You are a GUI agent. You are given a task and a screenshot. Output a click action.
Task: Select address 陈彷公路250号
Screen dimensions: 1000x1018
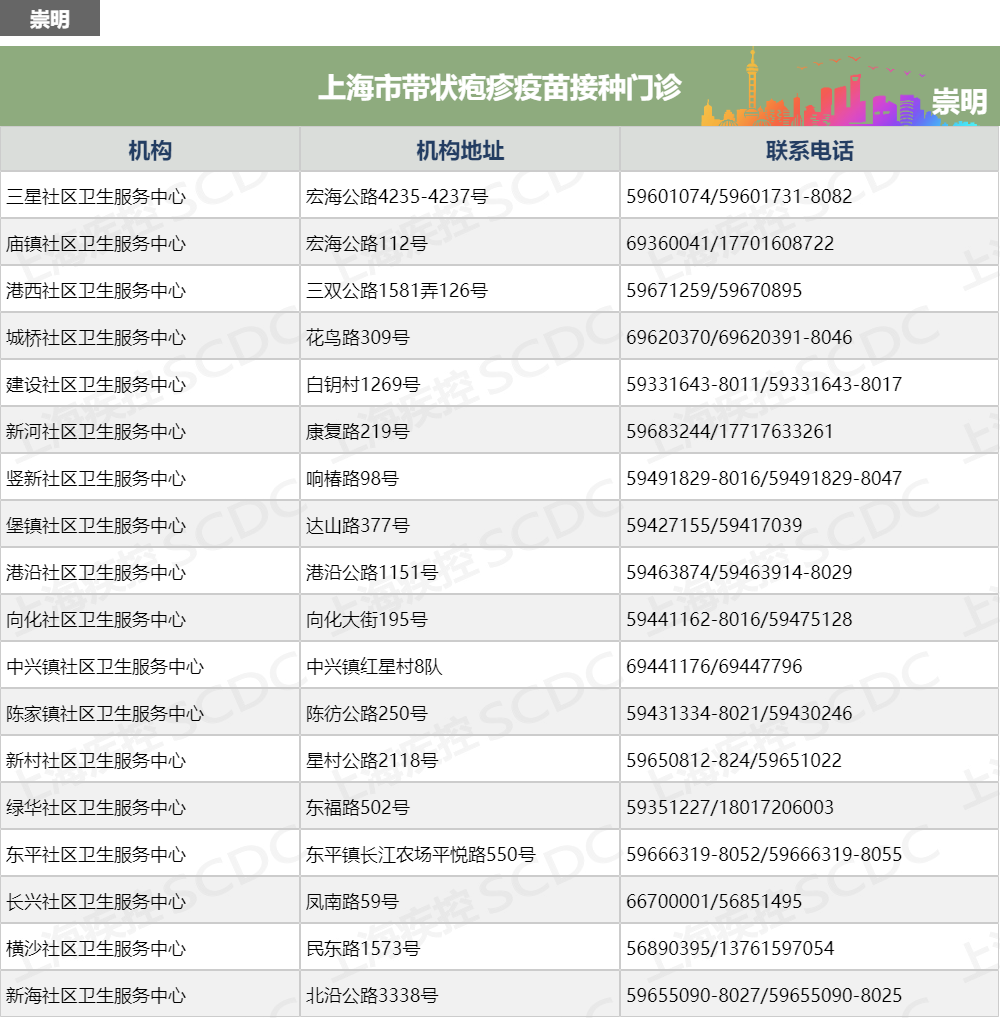coord(367,714)
